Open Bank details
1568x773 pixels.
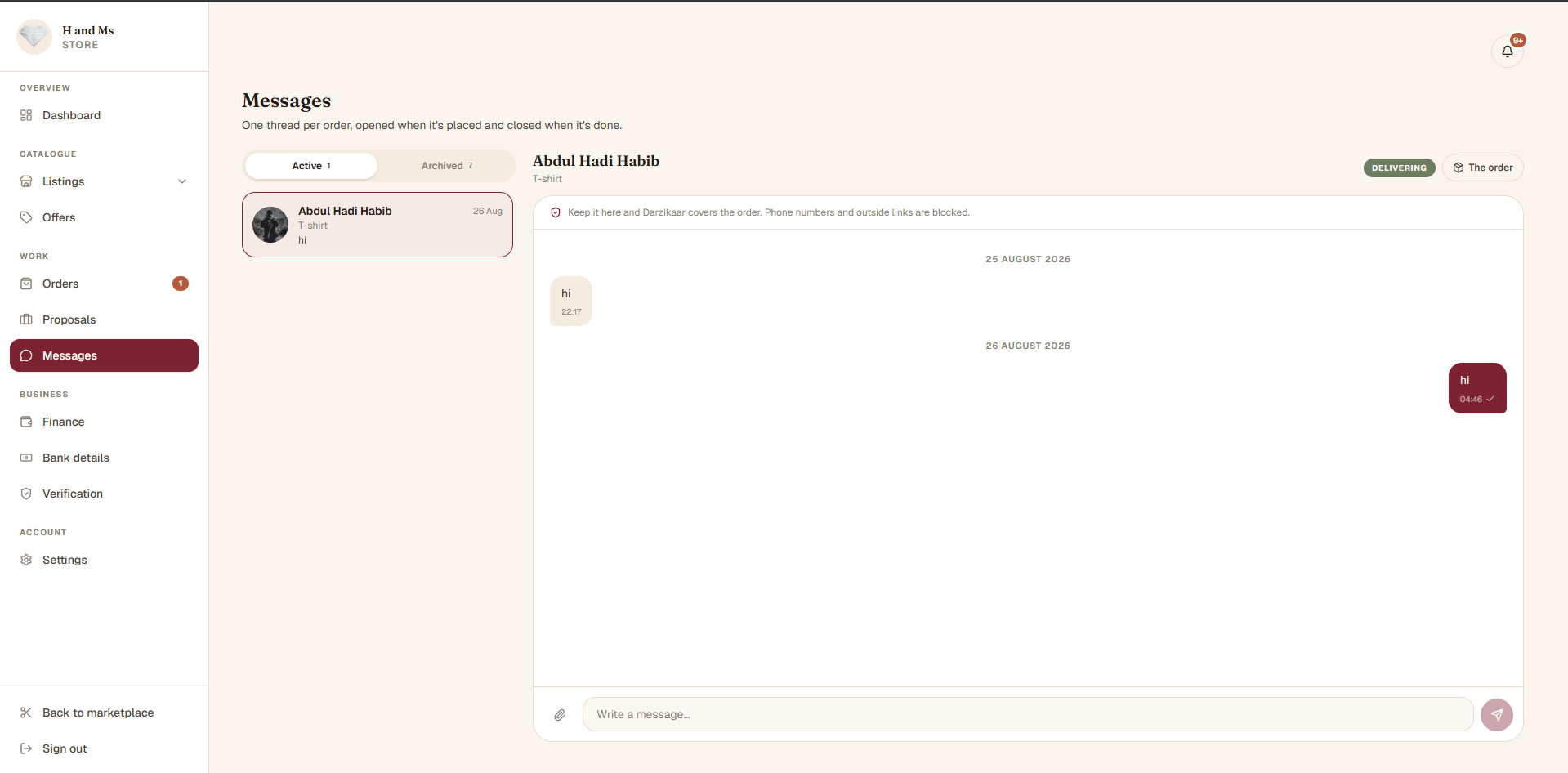[x=104, y=458]
